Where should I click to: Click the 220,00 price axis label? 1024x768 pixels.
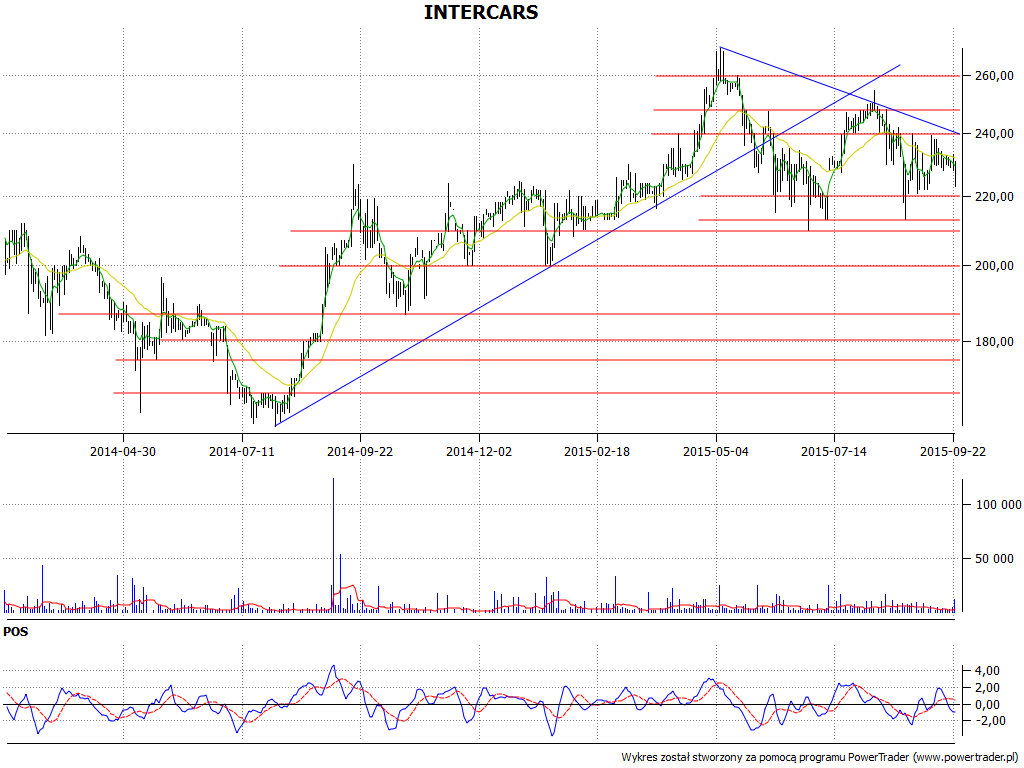[x=994, y=197]
